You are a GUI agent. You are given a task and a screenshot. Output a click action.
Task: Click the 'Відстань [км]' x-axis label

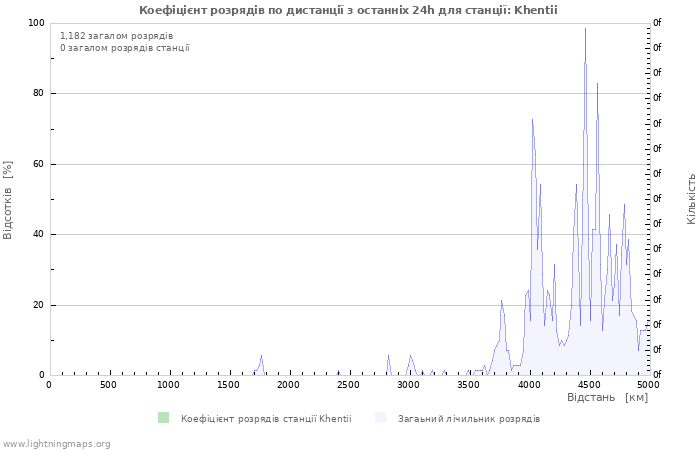(607, 397)
